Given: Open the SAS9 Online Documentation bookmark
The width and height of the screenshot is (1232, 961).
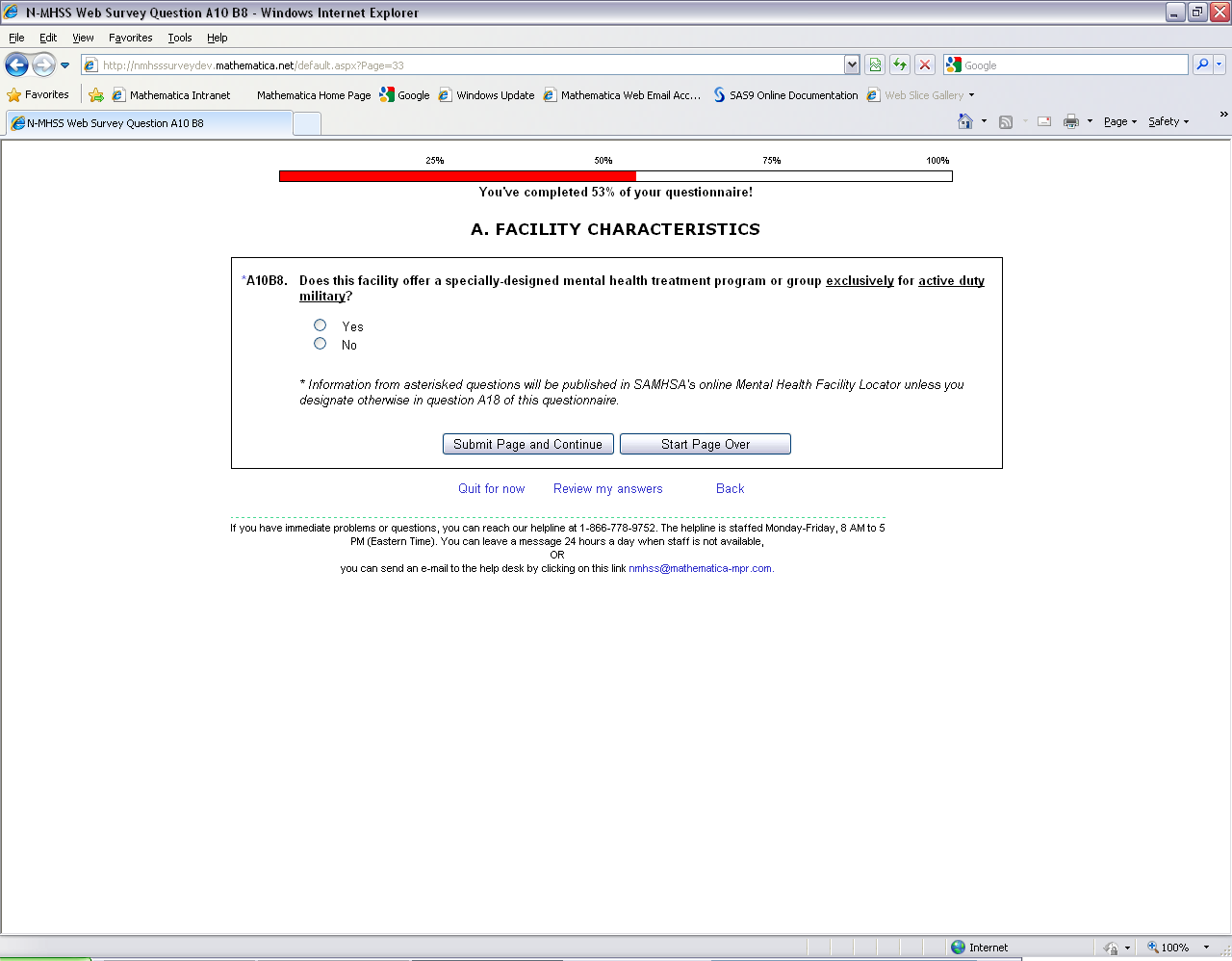Looking at the screenshot, I should [x=785, y=94].
